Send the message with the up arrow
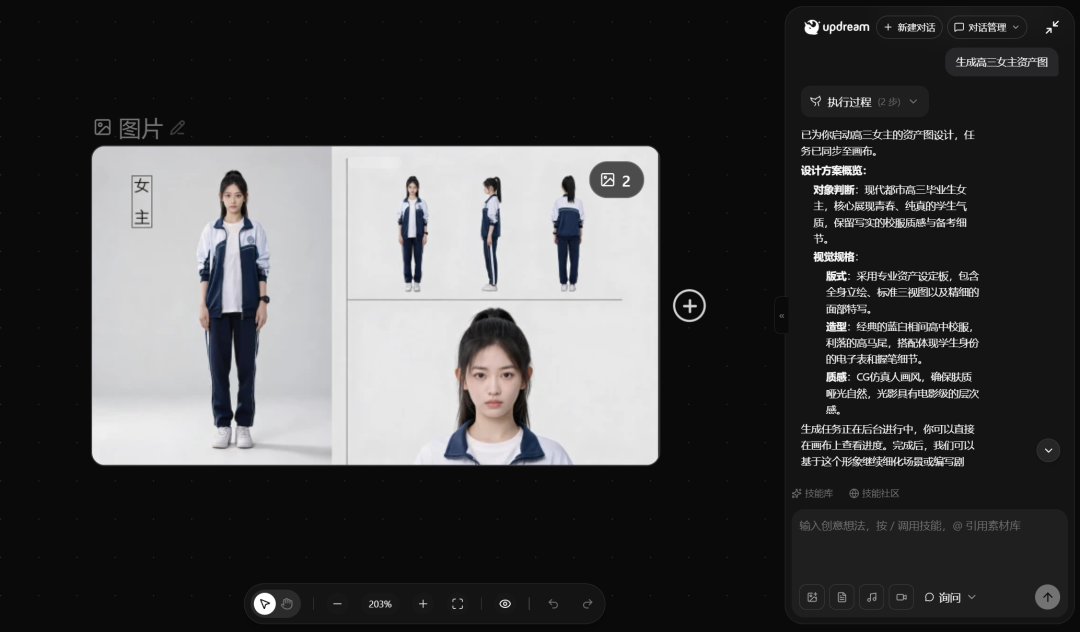This screenshot has height=632, width=1080. (1047, 597)
